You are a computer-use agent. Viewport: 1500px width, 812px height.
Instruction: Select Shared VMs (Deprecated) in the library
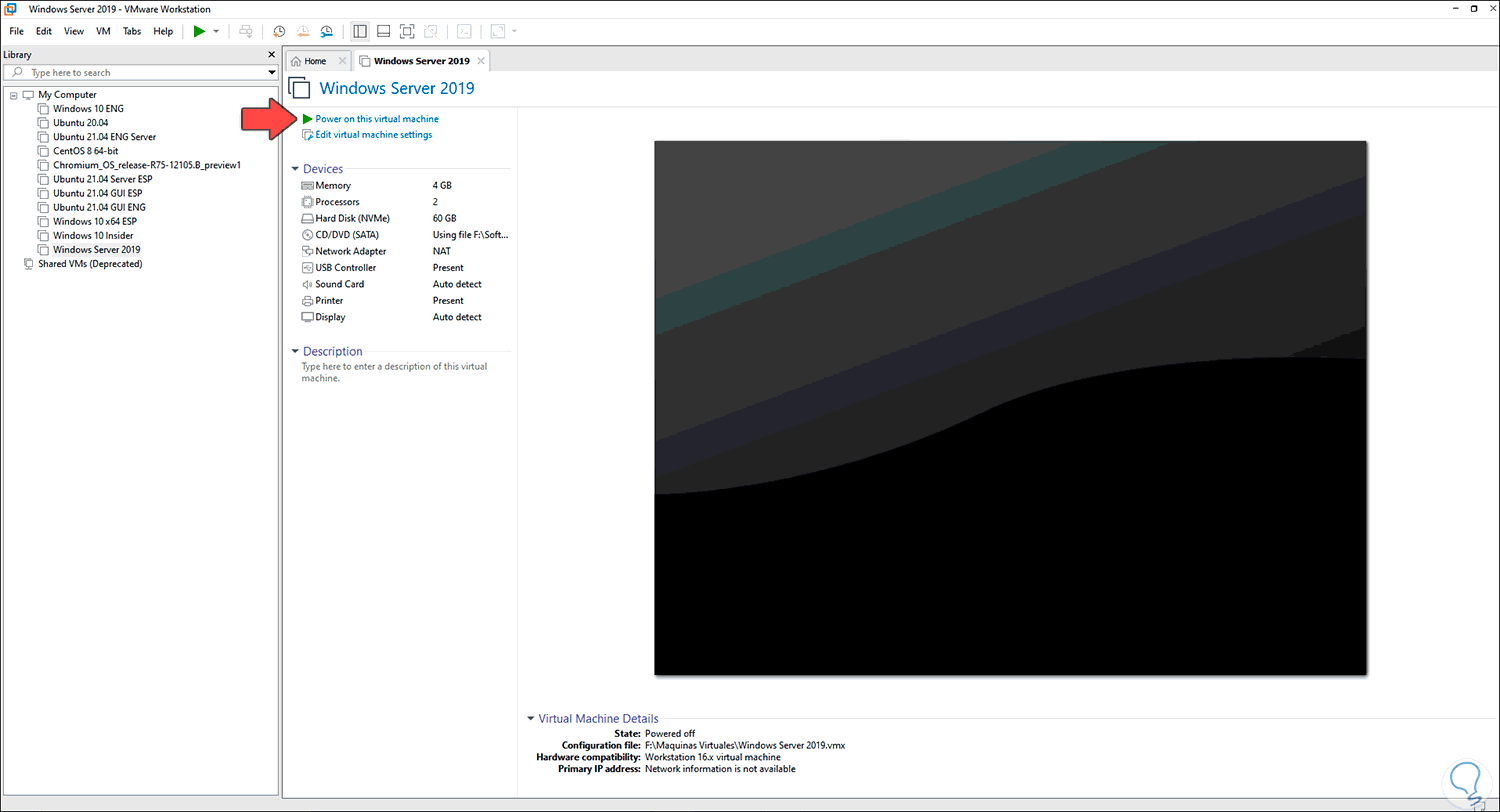click(x=90, y=264)
